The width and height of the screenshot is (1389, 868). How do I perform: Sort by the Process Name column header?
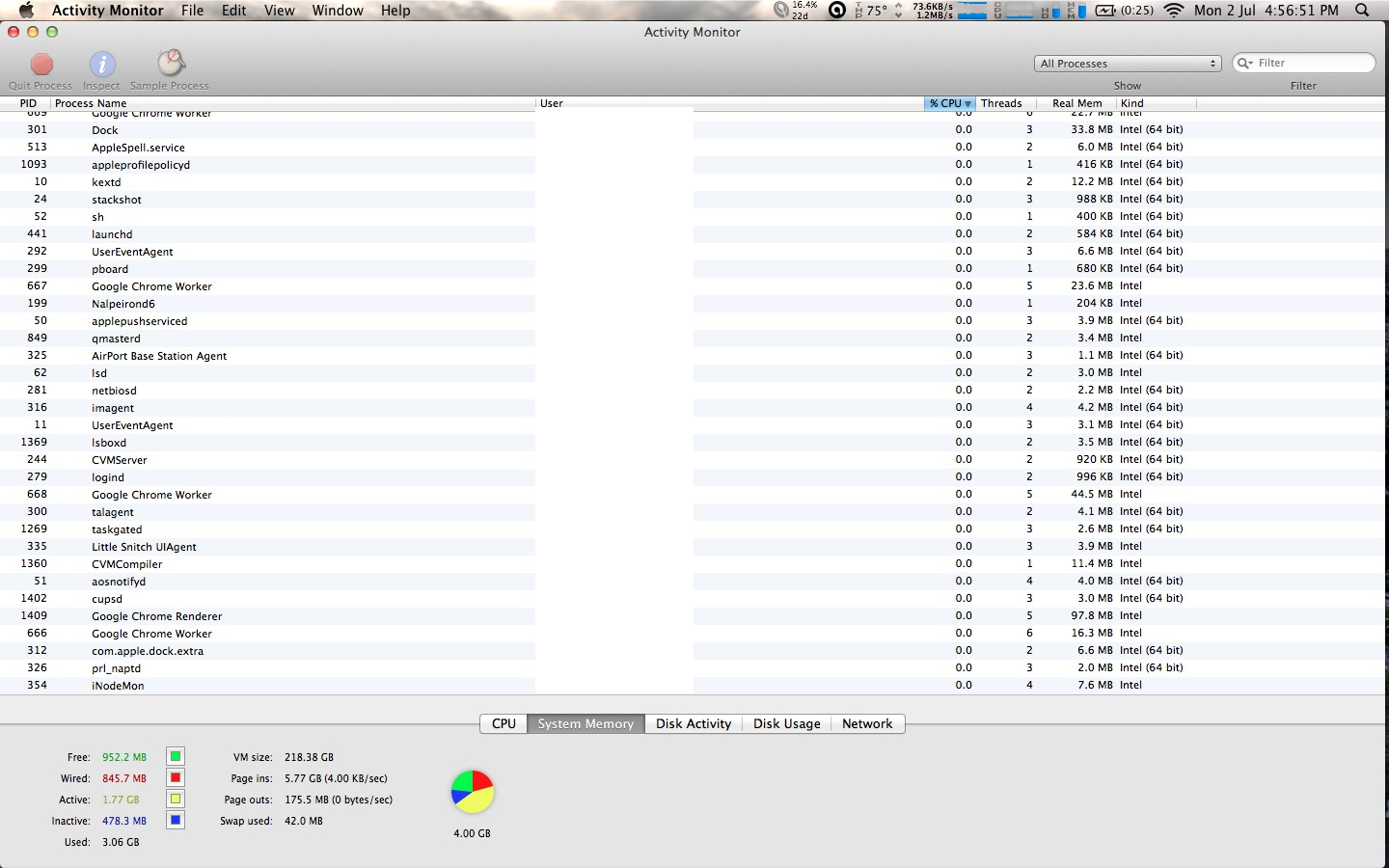(x=293, y=103)
